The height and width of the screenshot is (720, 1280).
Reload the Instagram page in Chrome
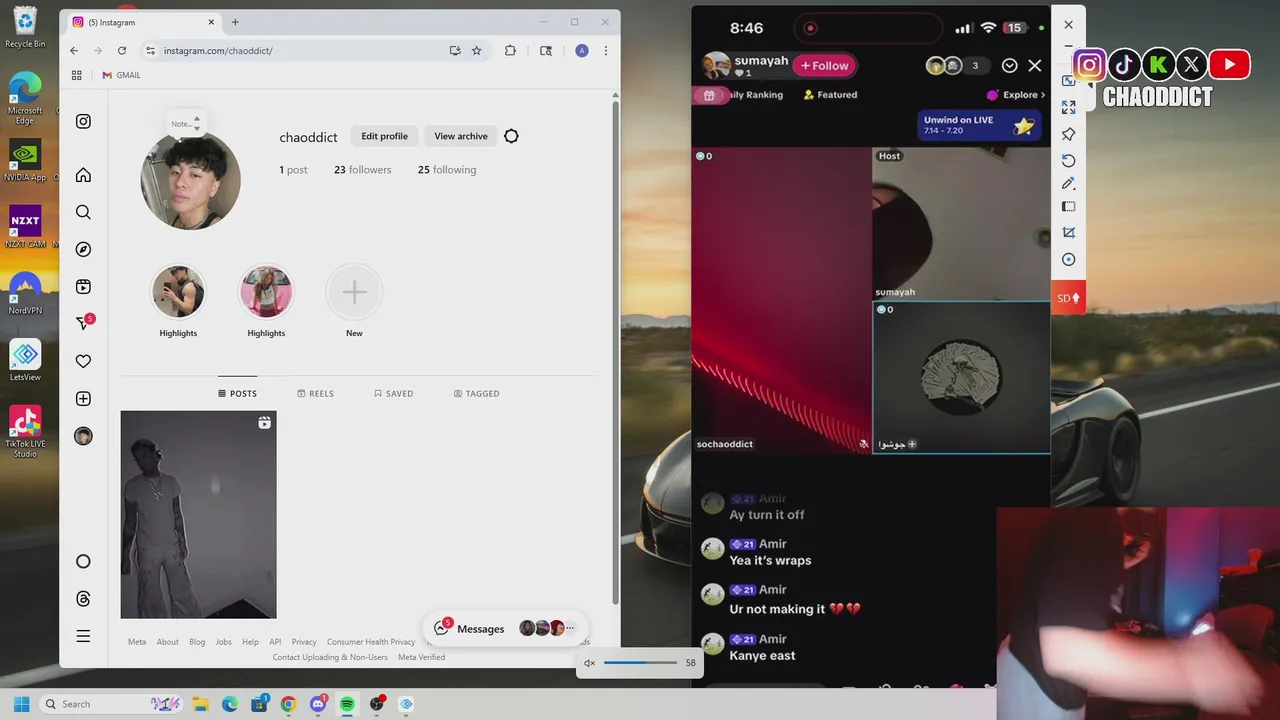[122, 50]
